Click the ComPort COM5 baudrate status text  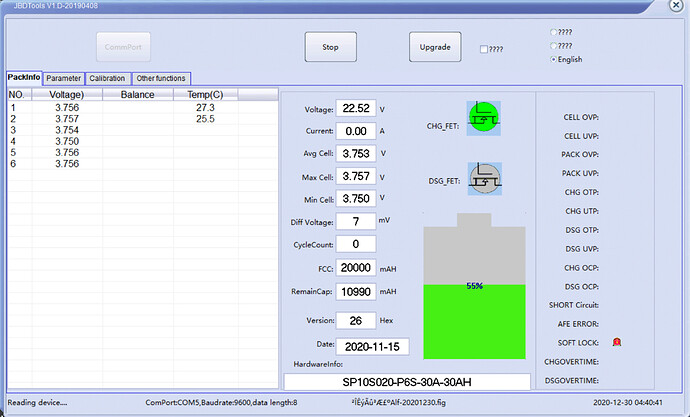tap(221, 402)
